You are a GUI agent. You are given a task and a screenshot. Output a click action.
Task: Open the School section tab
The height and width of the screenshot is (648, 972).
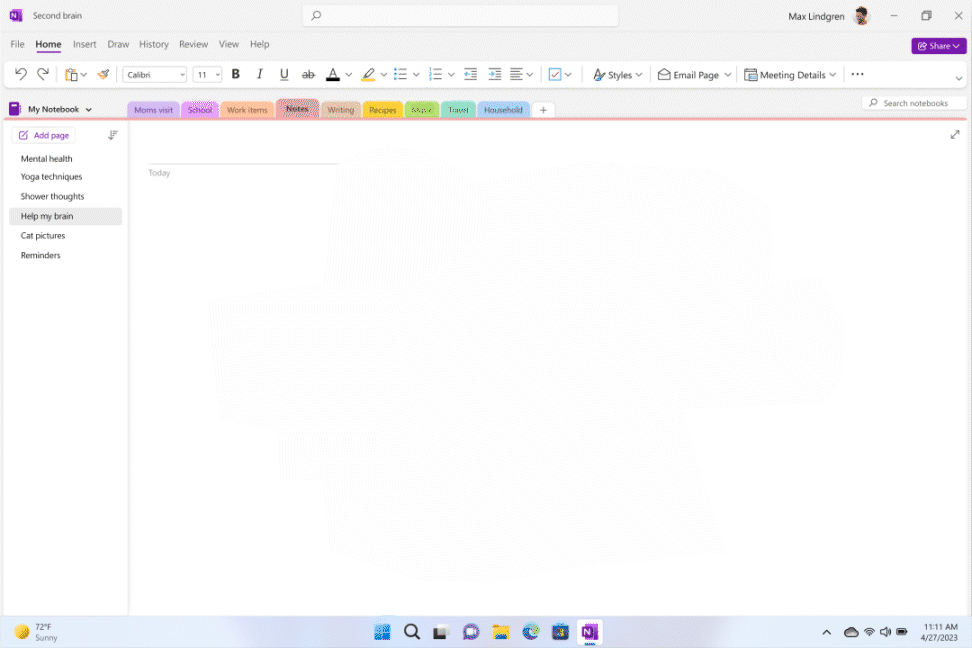200,110
